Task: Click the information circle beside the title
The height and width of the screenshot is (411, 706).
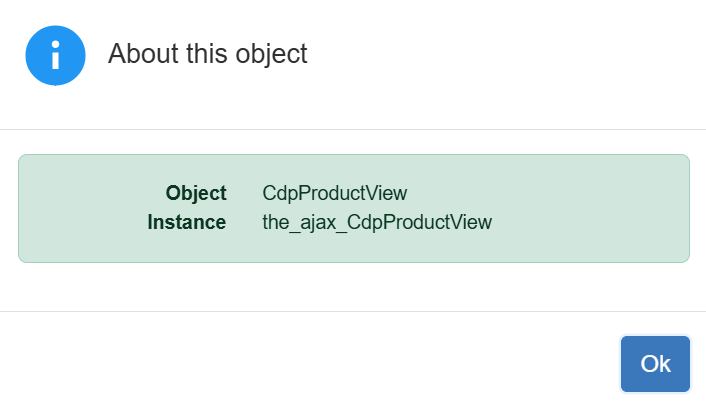Action: [55, 56]
